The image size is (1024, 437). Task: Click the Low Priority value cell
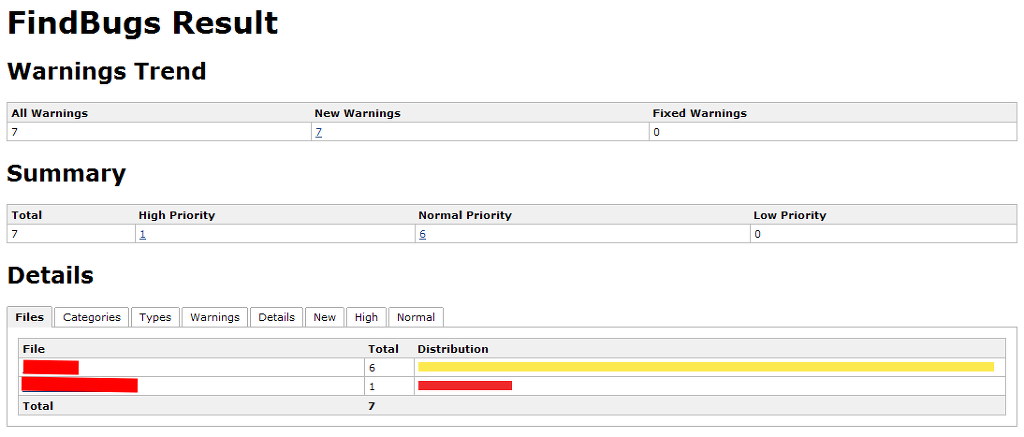coord(757,234)
